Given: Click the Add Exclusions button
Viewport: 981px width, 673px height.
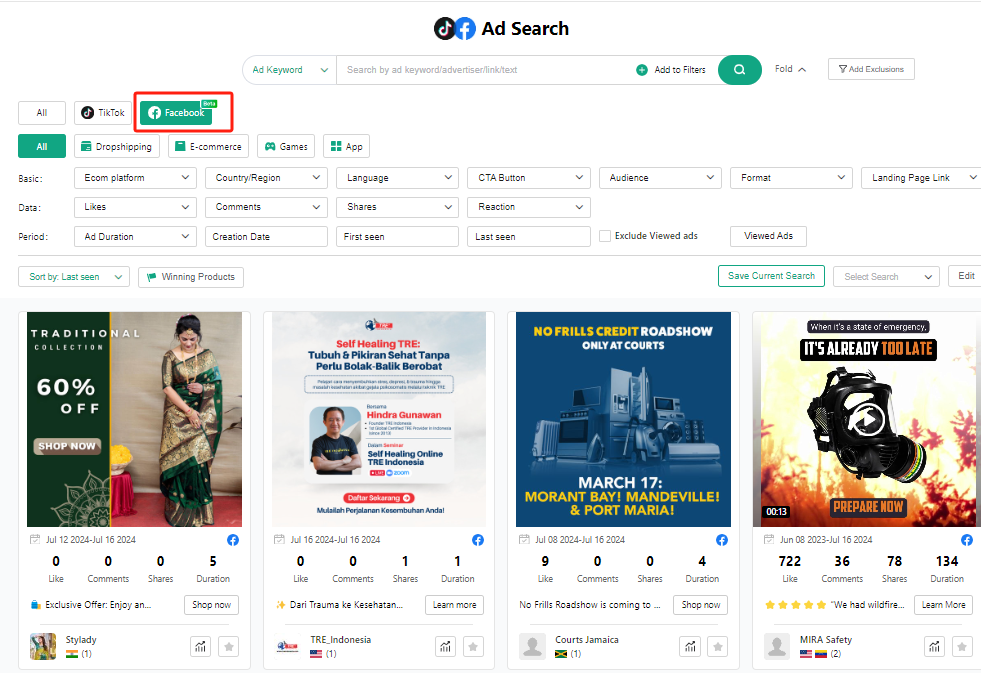Looking at the screenshot, I should click(x=871, y=69).
